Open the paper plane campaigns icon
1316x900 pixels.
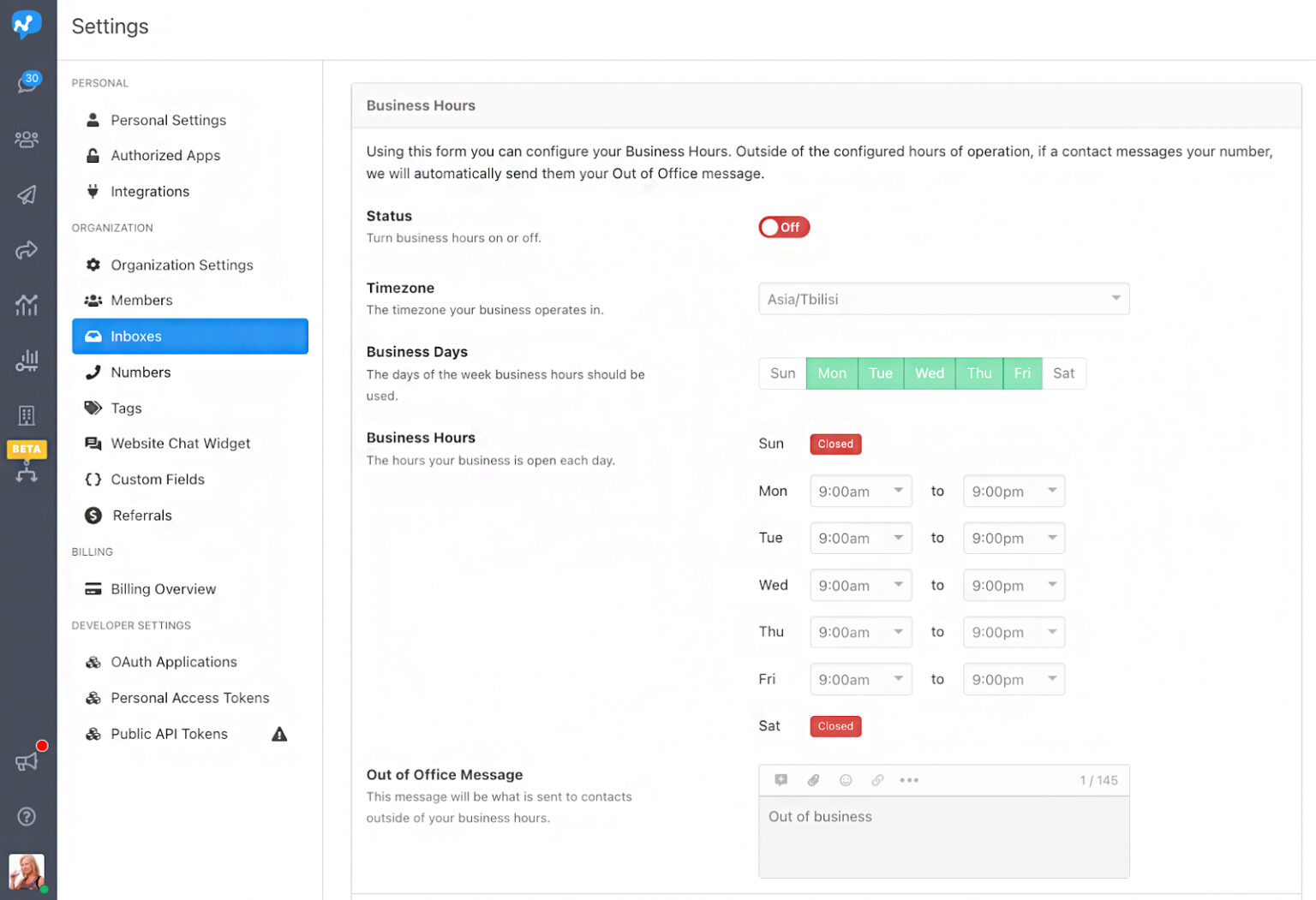[x=27, y=195]
